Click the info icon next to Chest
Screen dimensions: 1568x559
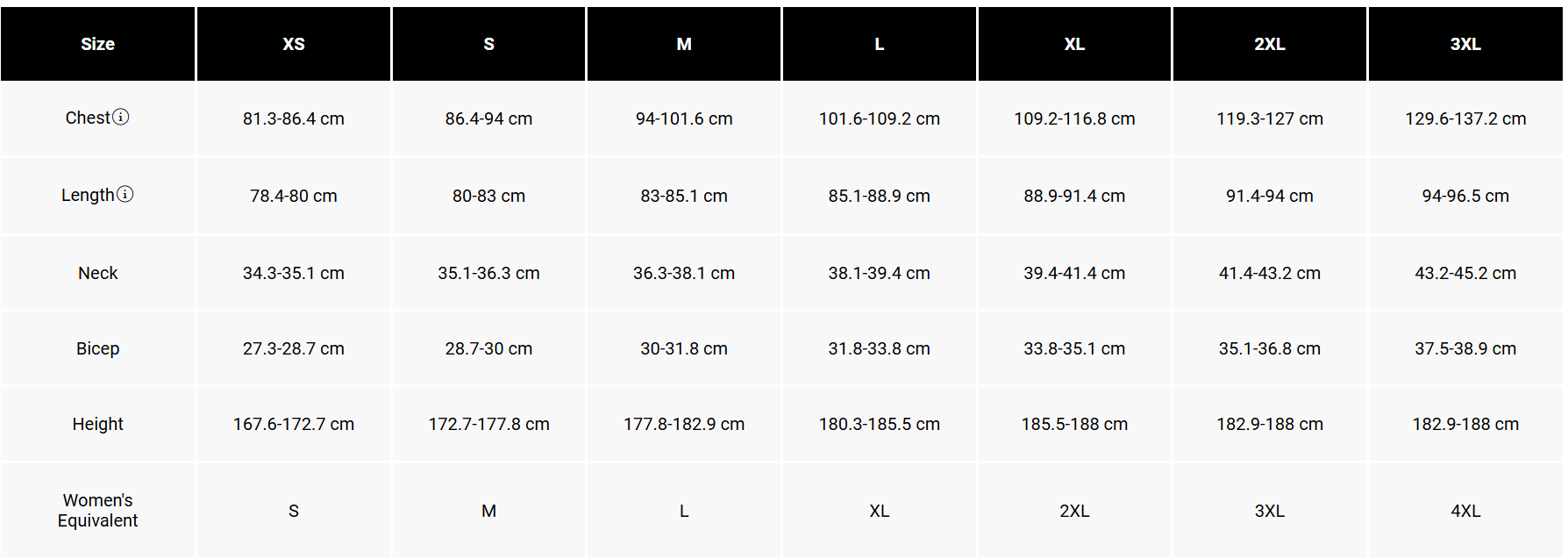click(121, 117)
